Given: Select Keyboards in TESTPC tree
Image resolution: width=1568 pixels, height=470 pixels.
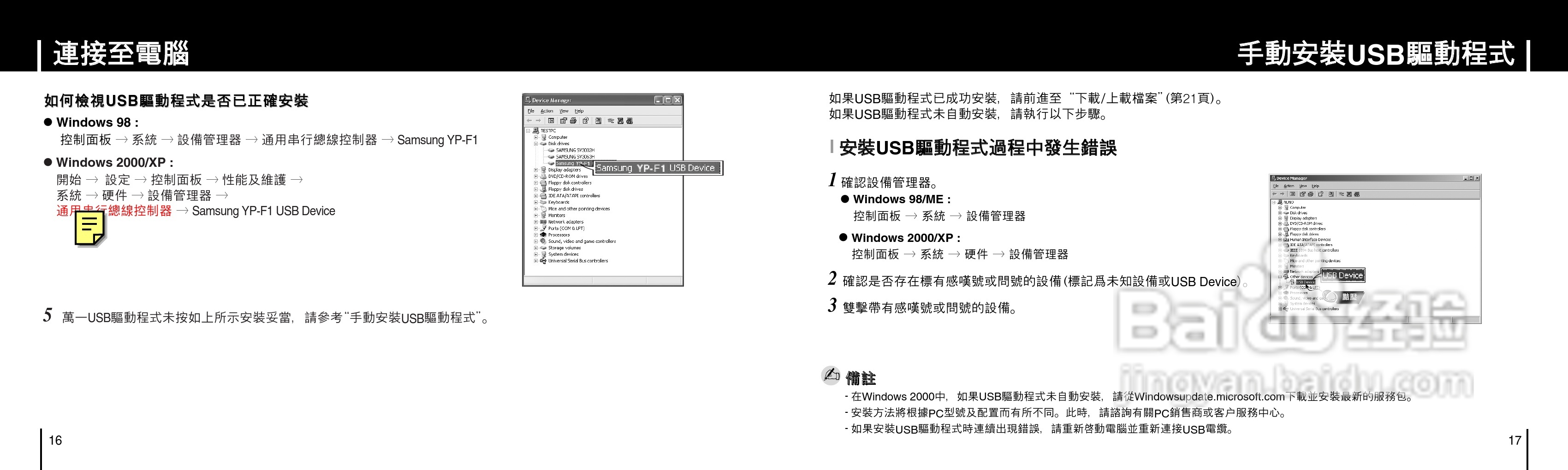Looking at the screenshot, I should tap(559, 202).
